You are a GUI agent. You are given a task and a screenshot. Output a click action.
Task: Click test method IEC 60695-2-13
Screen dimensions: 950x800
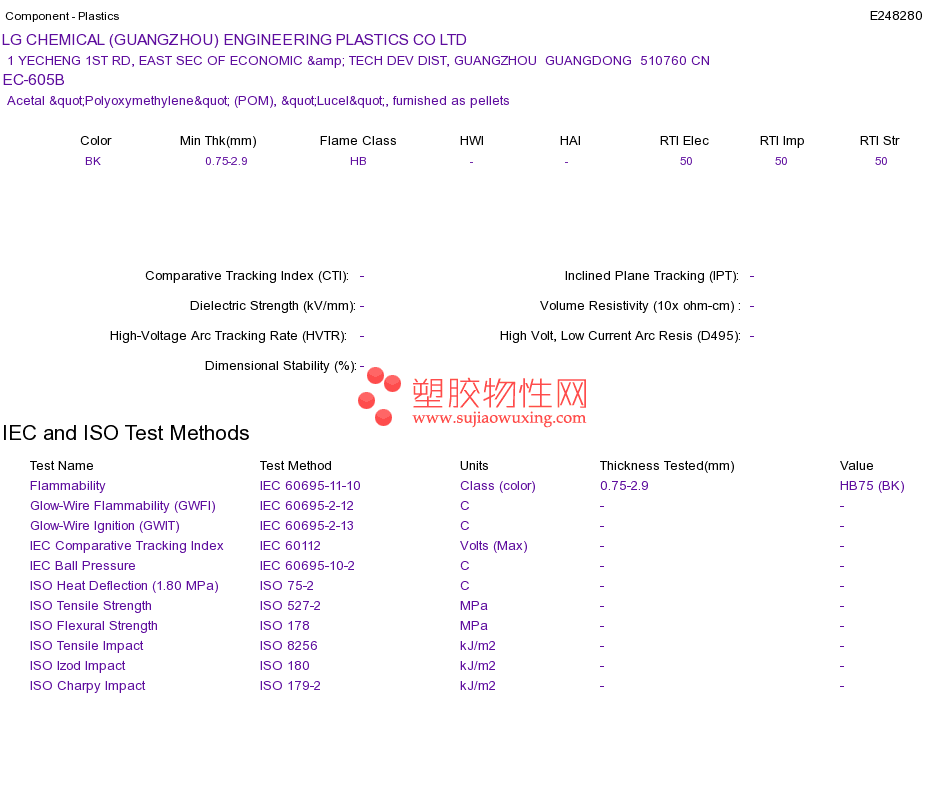pyautogui.click(x=307, y=525)
